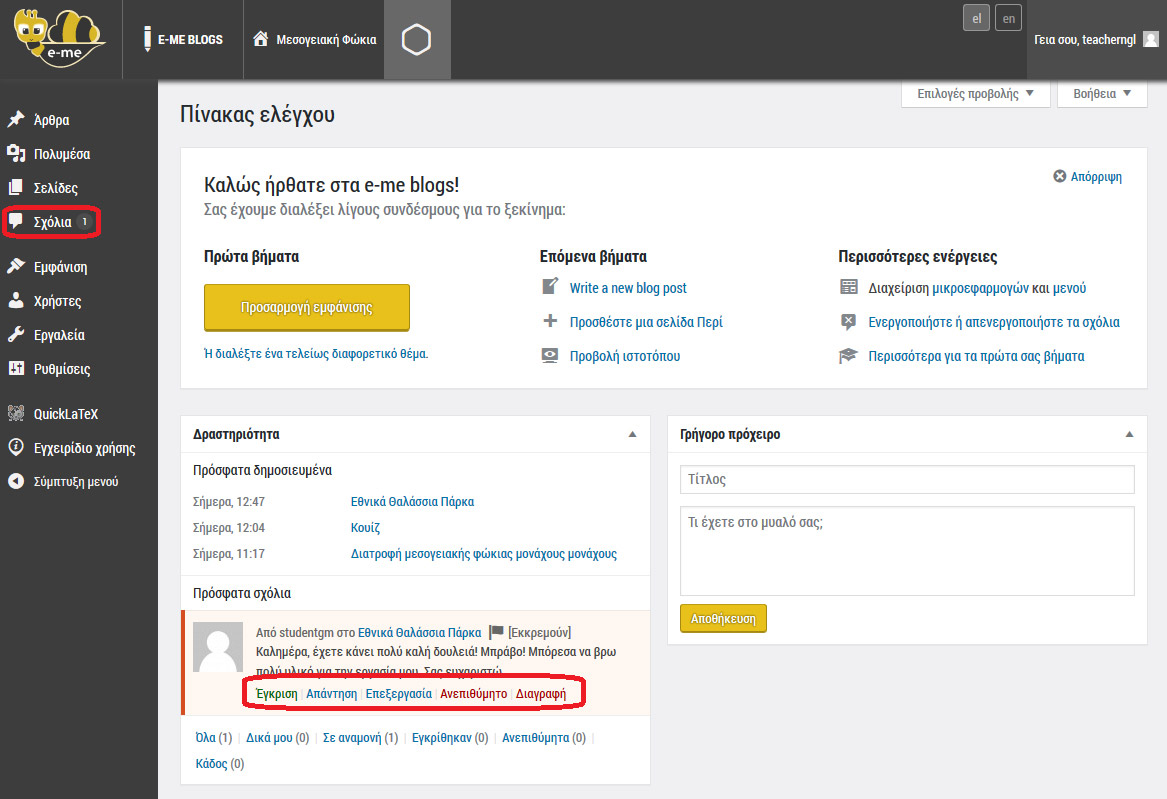Viewport: 1167px width, 799px height.
Task: Click the view icon beside Προβολή ιστοτόπου
Action: [x=550, y=355]
